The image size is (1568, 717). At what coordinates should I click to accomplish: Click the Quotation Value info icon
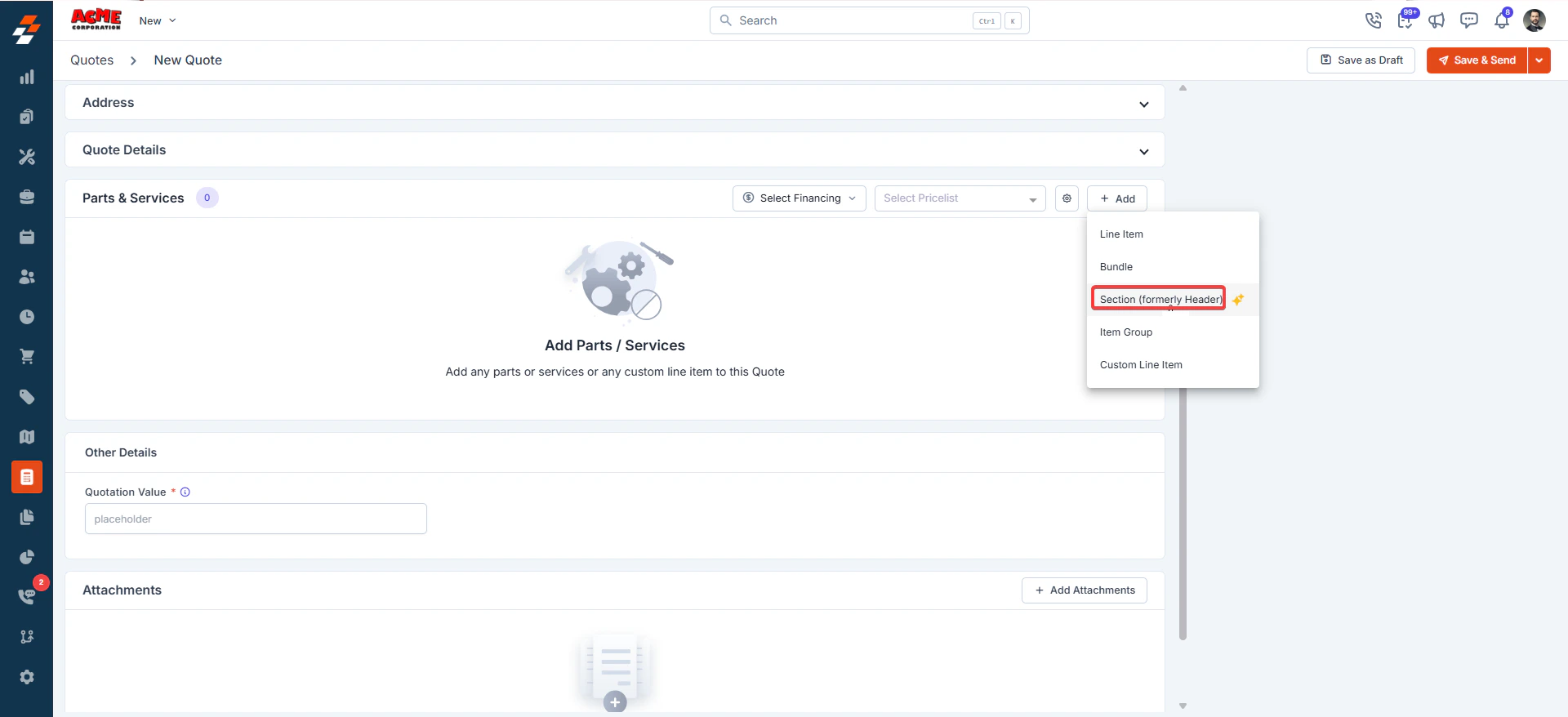185,492
